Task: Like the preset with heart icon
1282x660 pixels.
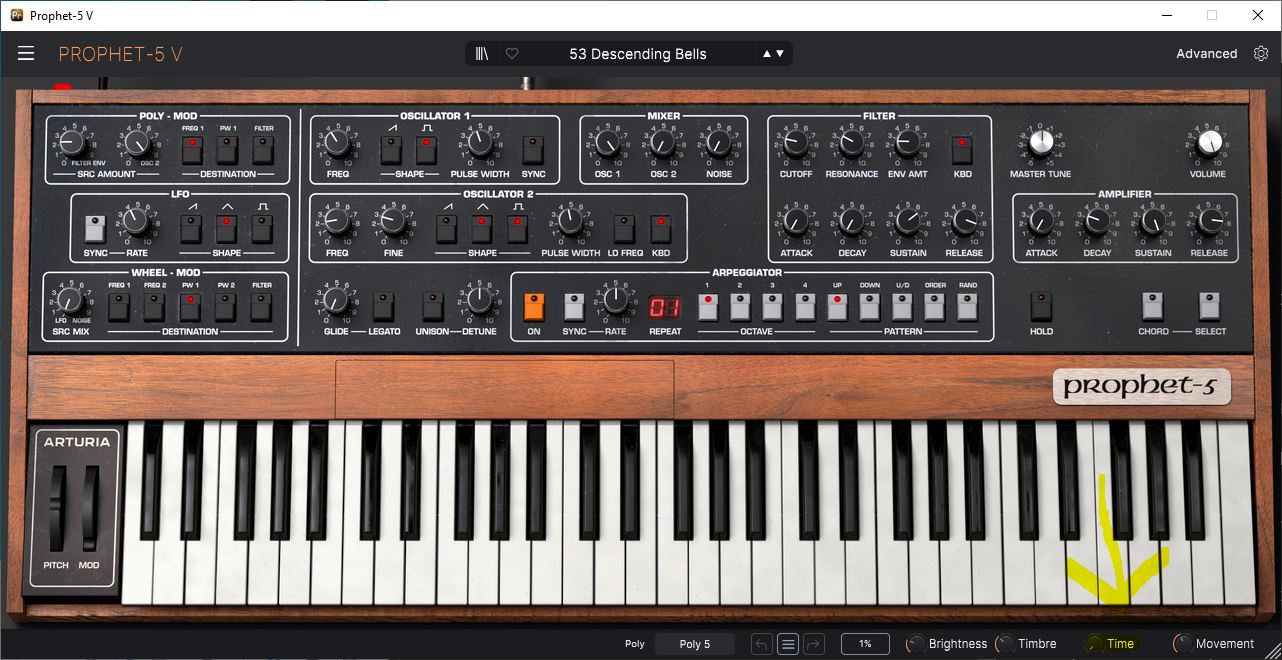Action: tap(512, 54)
